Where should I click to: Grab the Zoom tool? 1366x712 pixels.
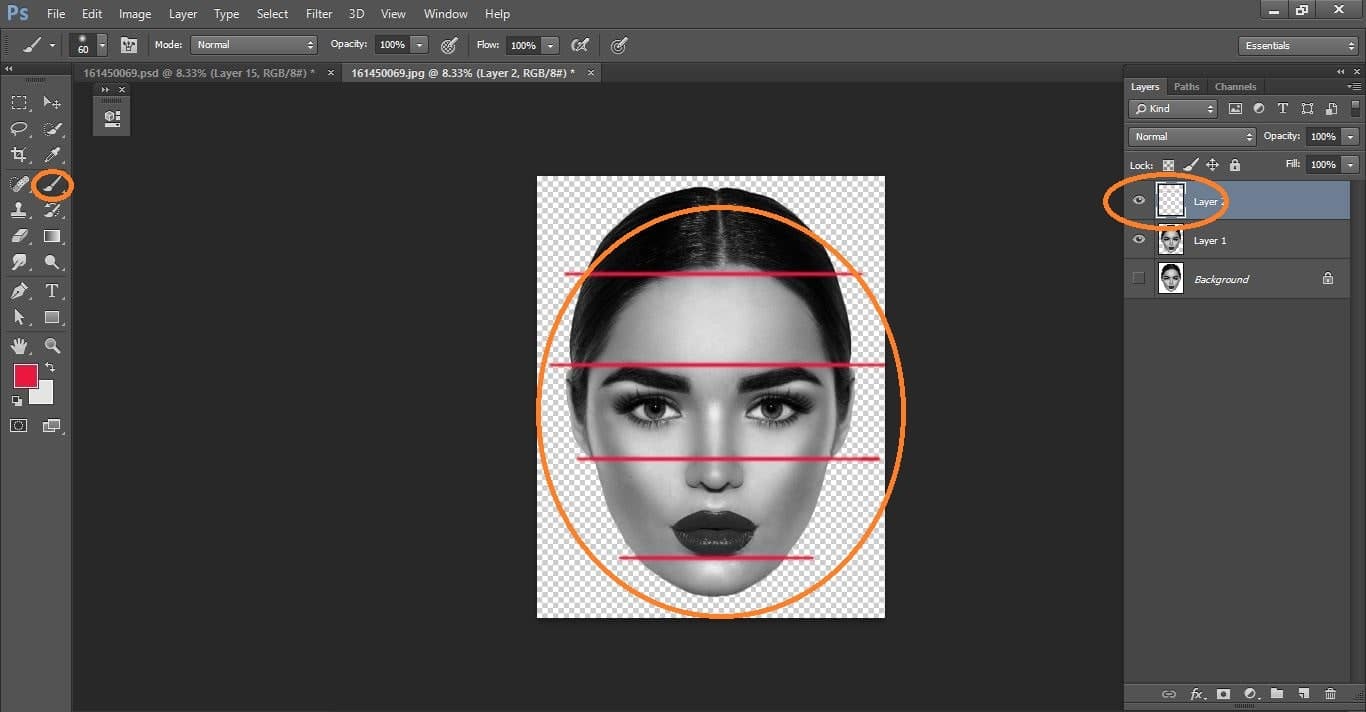51,346
